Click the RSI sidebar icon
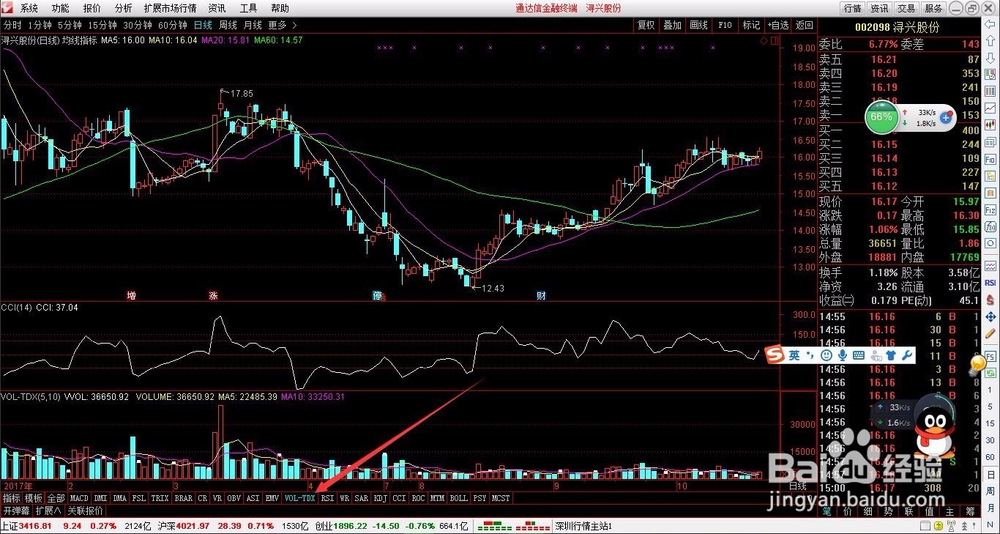 click(x=990, y=281)
